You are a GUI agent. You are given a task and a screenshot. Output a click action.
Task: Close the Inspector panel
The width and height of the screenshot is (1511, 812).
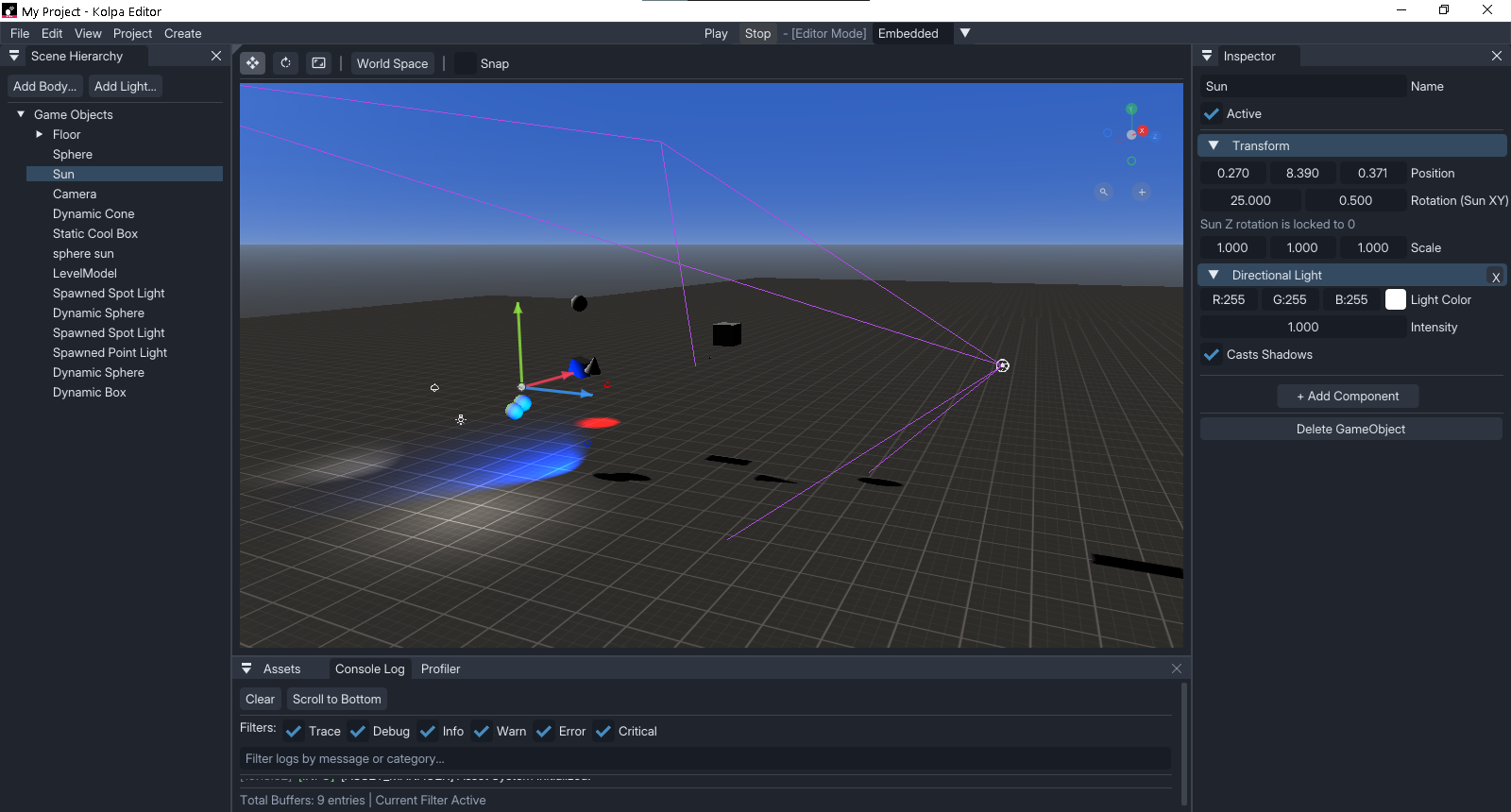click(1497, 56)
